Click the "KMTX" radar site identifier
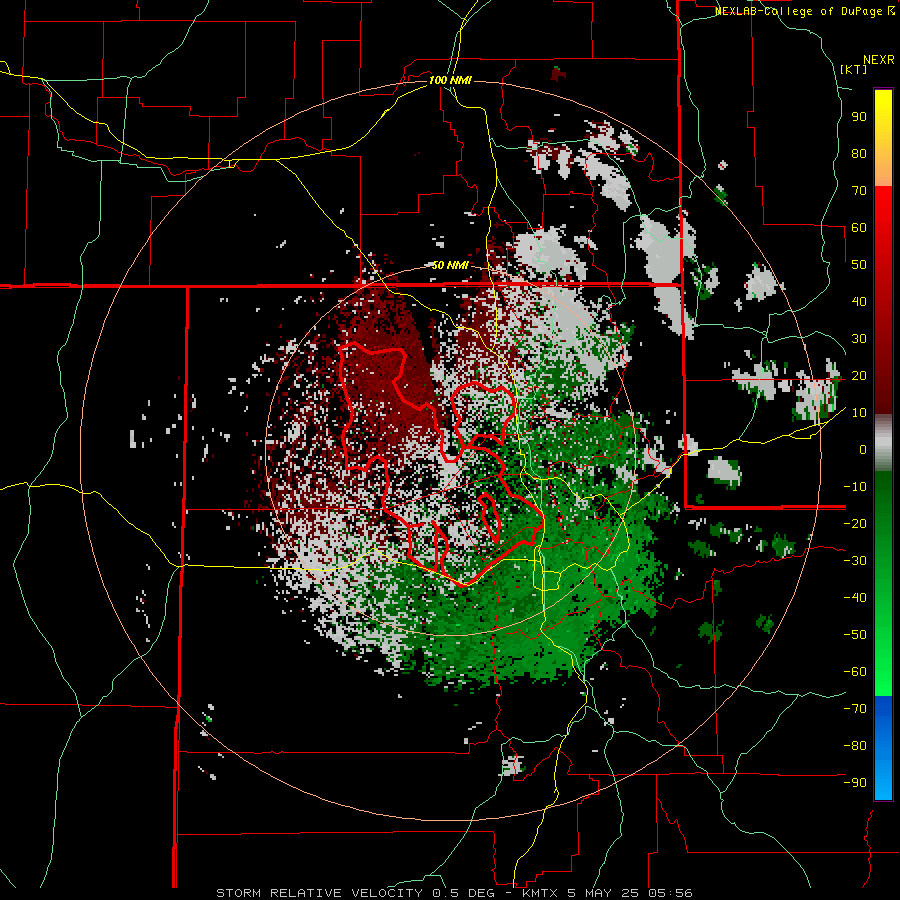900x900 pixels. 541,893
